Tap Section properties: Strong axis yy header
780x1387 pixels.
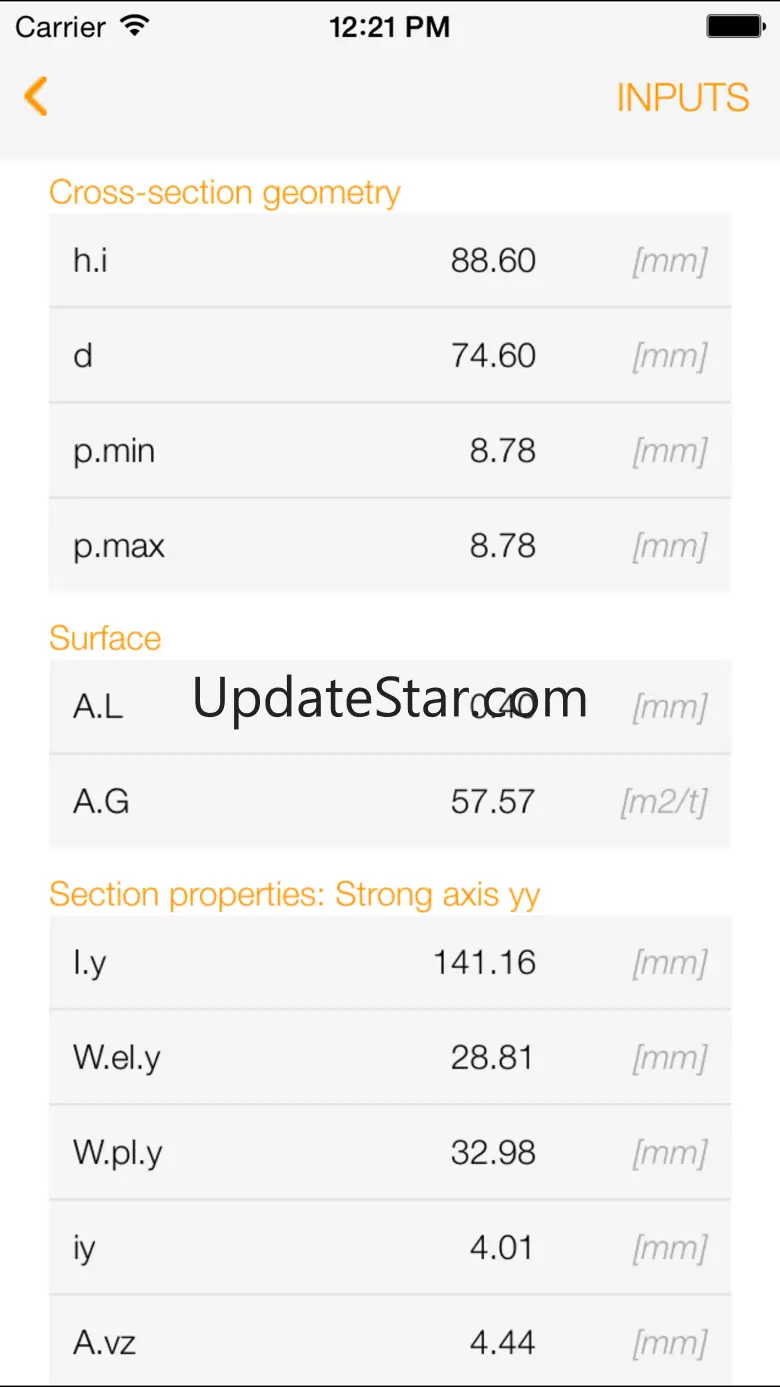coord(294,894)
